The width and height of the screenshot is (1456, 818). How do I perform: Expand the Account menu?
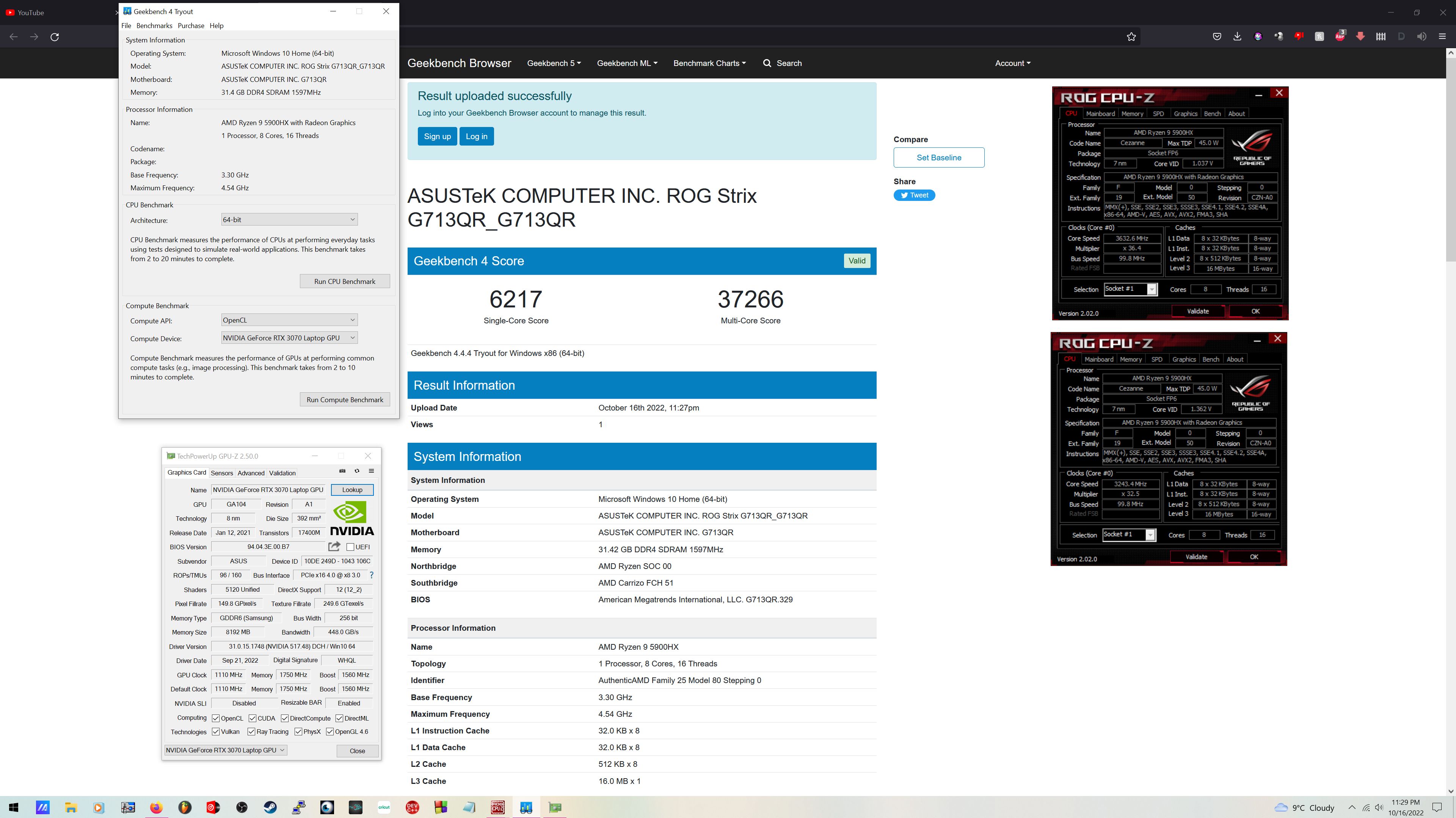pyautogui.click(x=1013, y=63)
